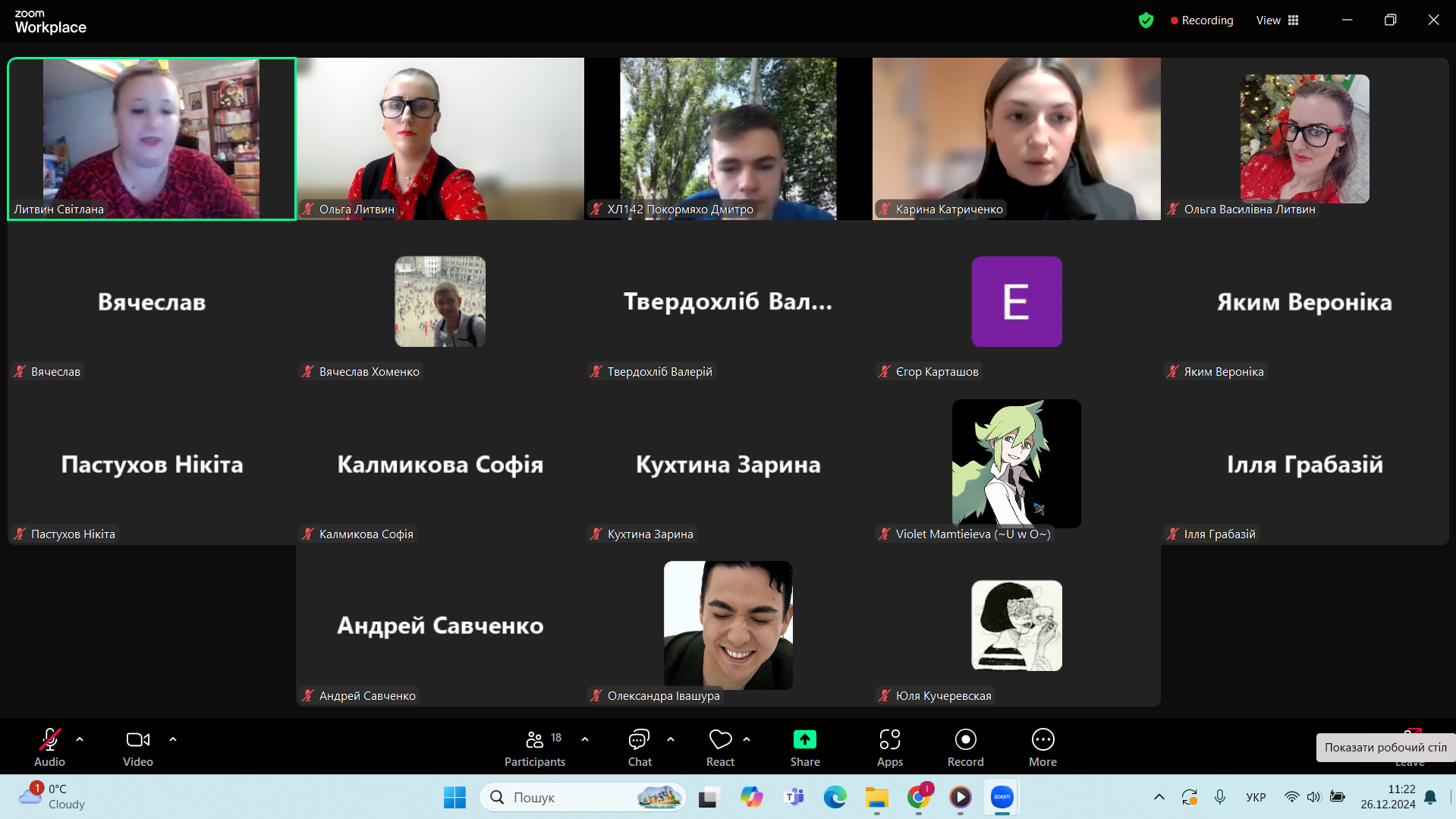Open the React emoji menu
The width and height of the screenshot is (1456, 819).
tap(720, 748)
